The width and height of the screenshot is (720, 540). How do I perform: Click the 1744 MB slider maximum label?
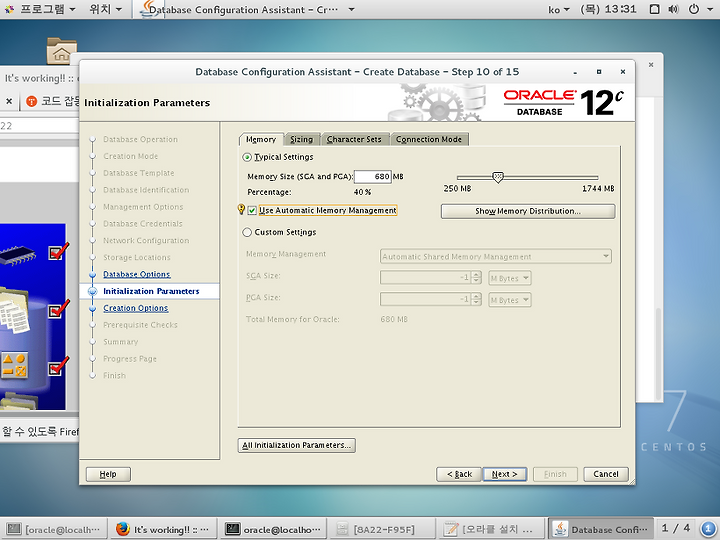(598, 188)
